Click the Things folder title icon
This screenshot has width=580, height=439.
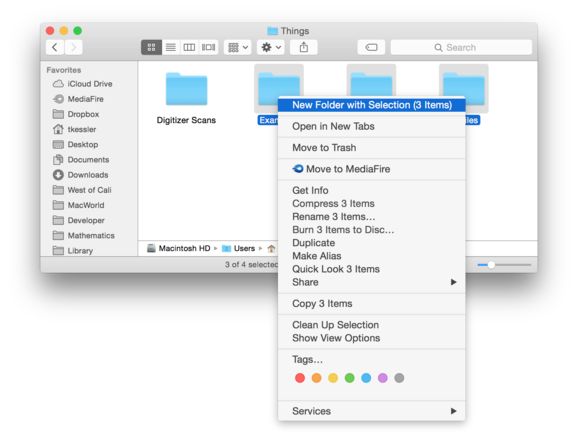click(x=273, y=31)
